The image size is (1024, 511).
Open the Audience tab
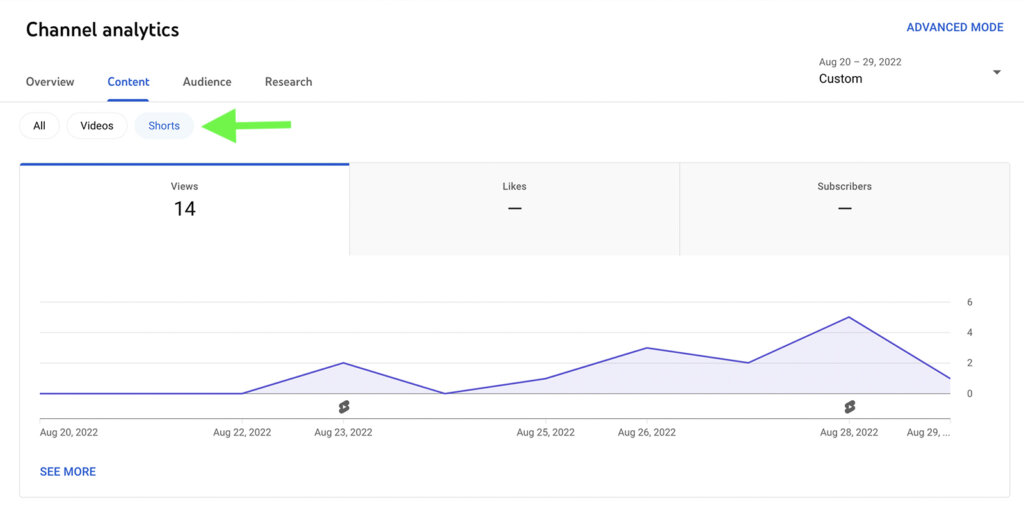coord(207,82)
